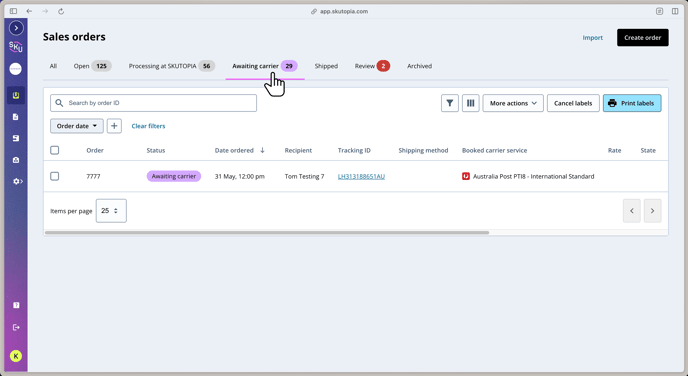This screenshot has width=688, height=376.
Task: Click the magnifier icon in the search box
Action: pos(59,103)
